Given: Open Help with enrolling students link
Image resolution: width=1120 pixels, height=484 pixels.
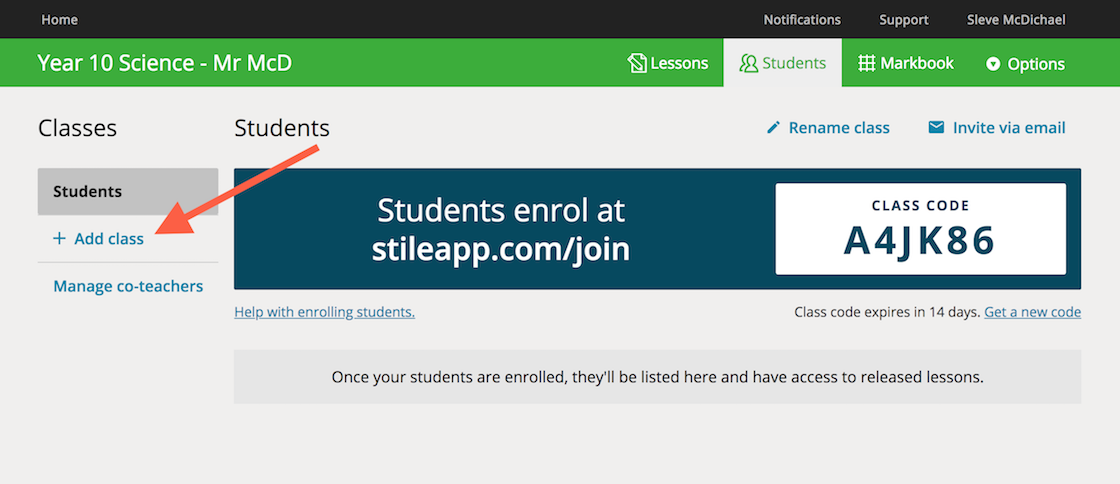Looking at the screenshot, I should 324,312.
